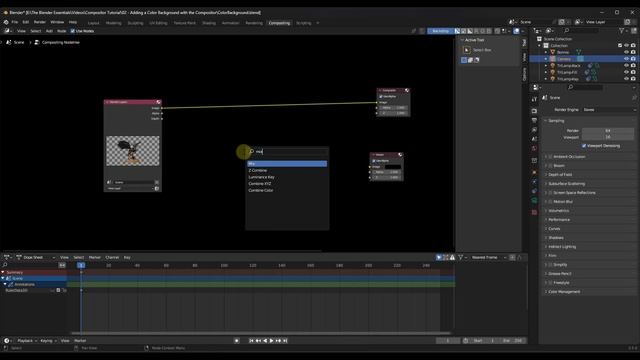This screenshot has width=640, height=360.
Task: Click the outliner search field
Action: point(582,31)
